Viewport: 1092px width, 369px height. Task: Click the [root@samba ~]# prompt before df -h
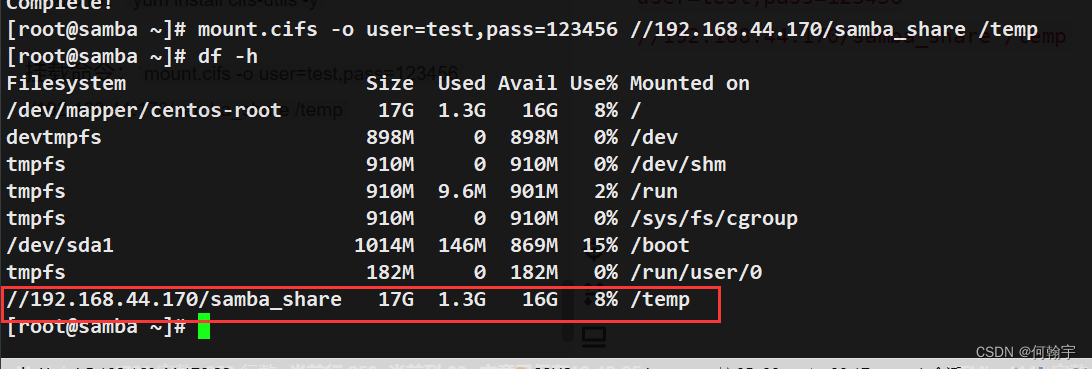(x=96, y=56)
